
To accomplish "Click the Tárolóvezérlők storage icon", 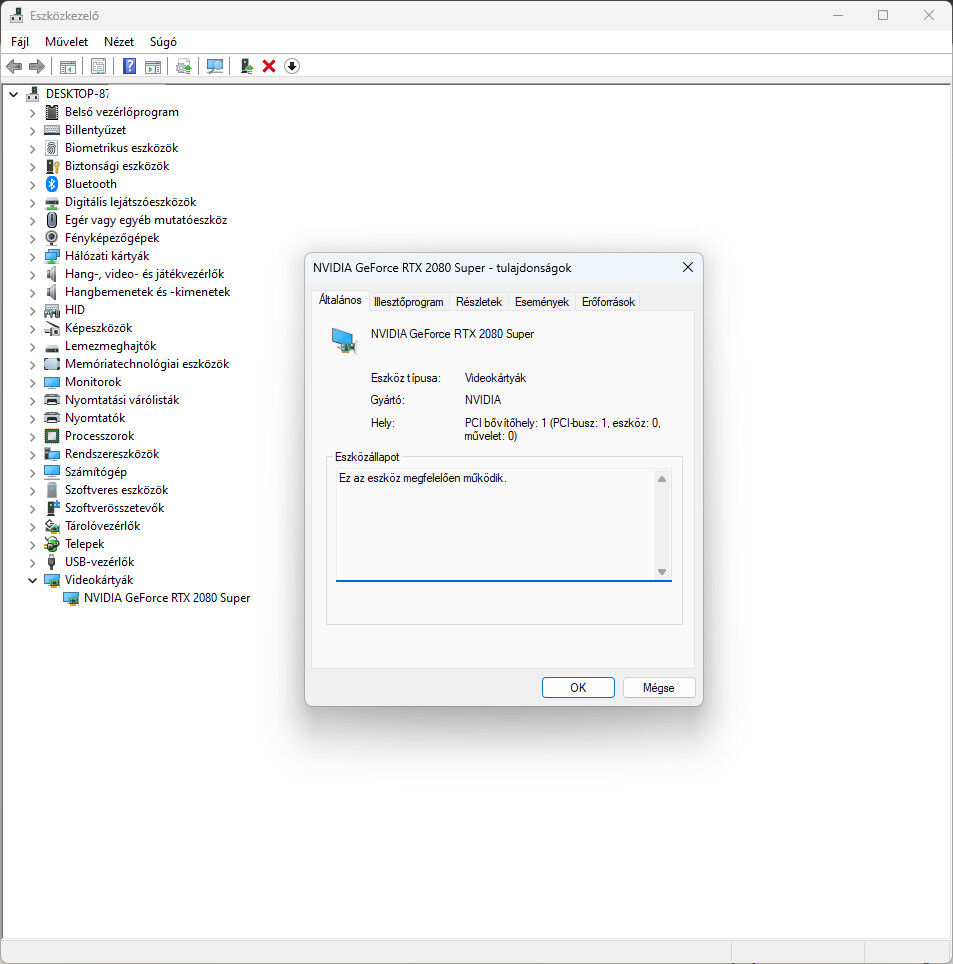I will (52, 526).
